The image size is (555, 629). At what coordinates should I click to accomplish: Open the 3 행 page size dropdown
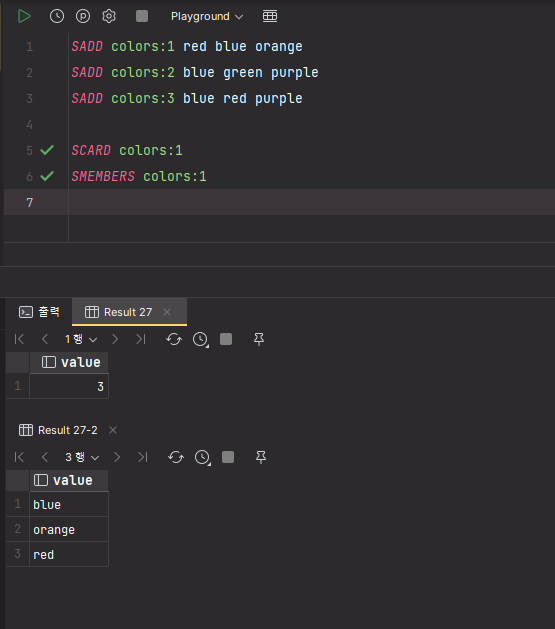click(x=82, y=457)
